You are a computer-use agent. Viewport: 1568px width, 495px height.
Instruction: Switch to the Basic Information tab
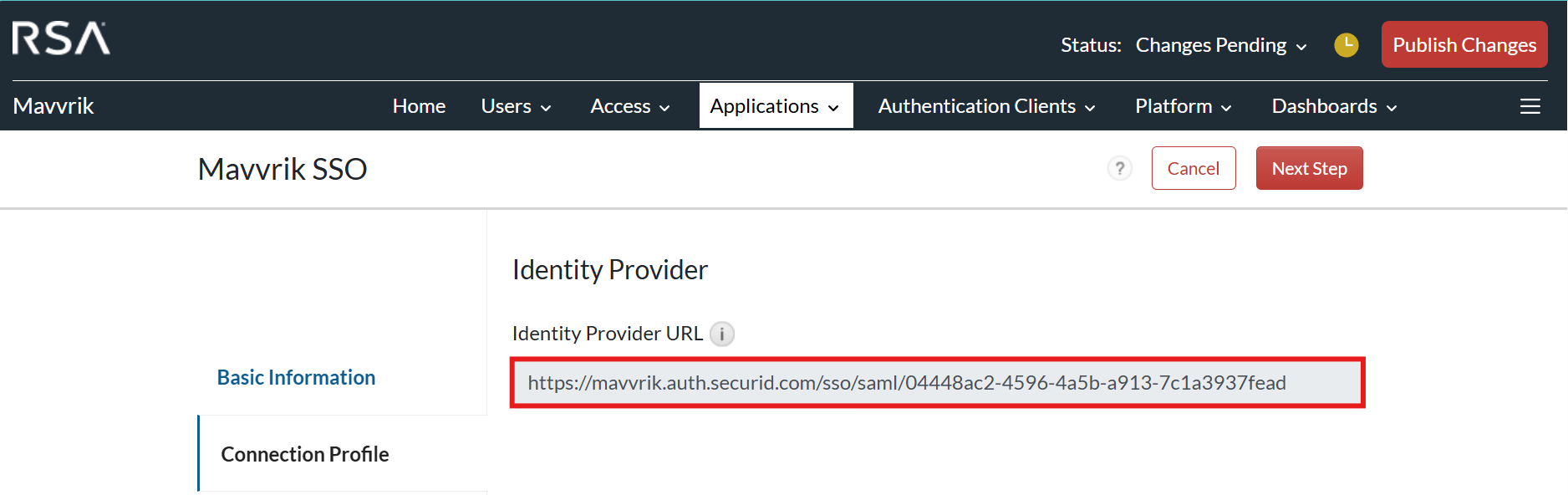pos(296,378)
